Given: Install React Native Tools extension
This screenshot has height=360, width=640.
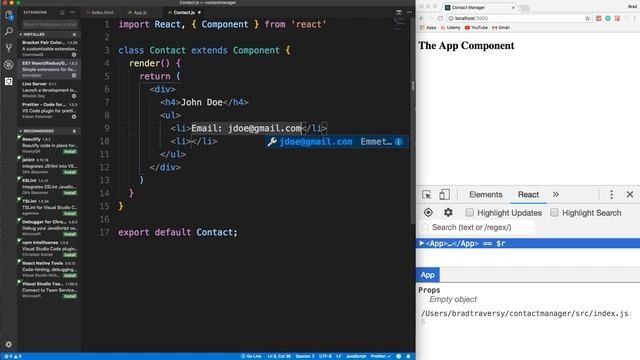Looking at the screenshot, I should 70,276.
